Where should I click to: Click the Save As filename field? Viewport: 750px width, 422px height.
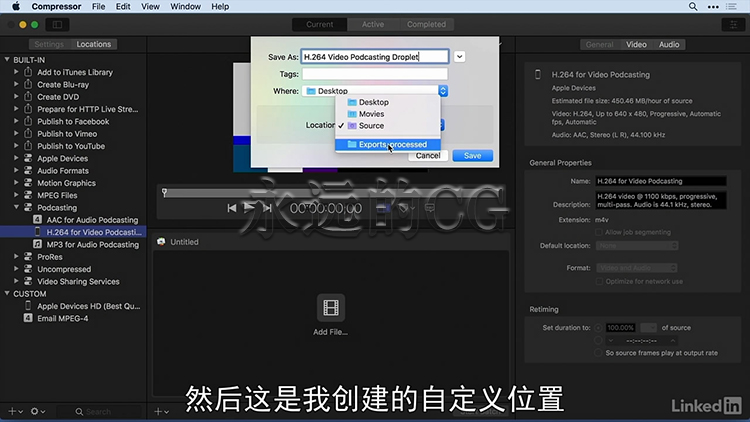click(375, 56)
